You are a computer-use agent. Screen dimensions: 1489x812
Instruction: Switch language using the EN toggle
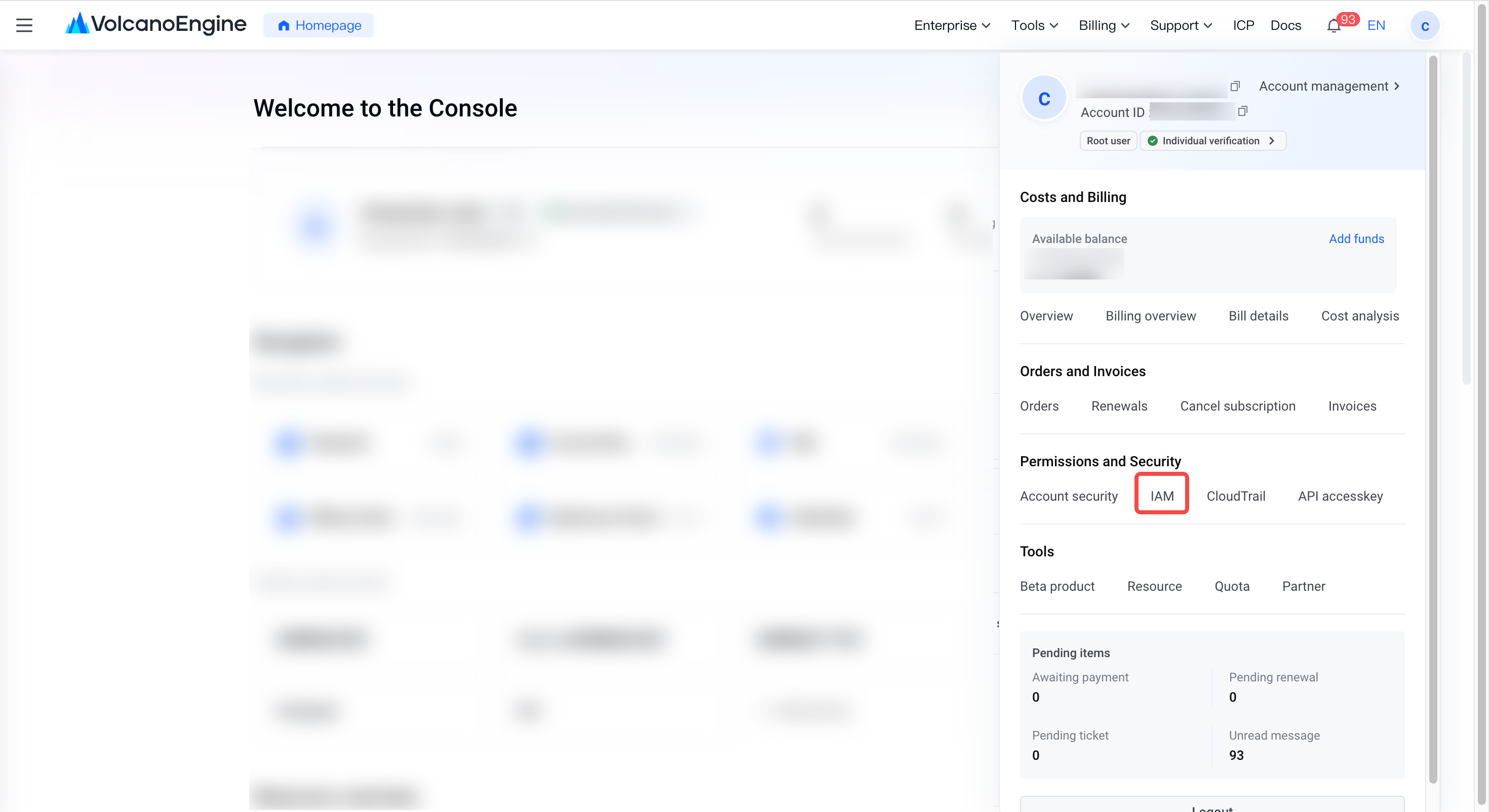[x=1376, y=25]
